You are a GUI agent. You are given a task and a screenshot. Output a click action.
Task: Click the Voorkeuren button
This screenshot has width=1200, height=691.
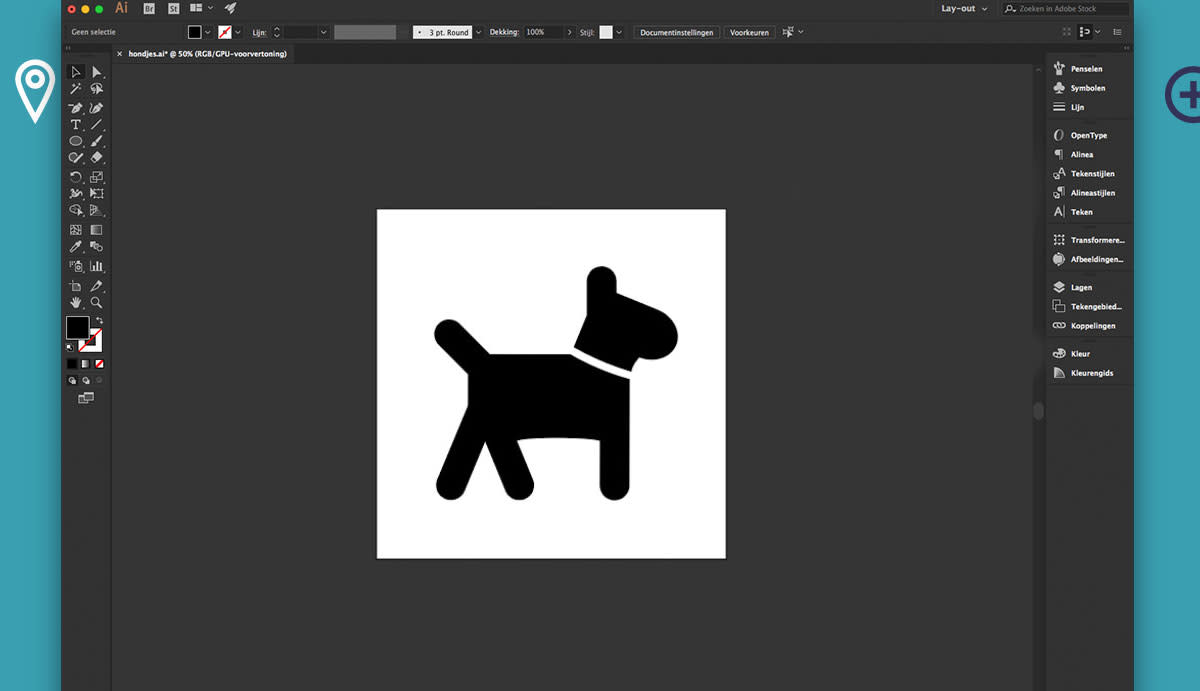click(750, 32)
